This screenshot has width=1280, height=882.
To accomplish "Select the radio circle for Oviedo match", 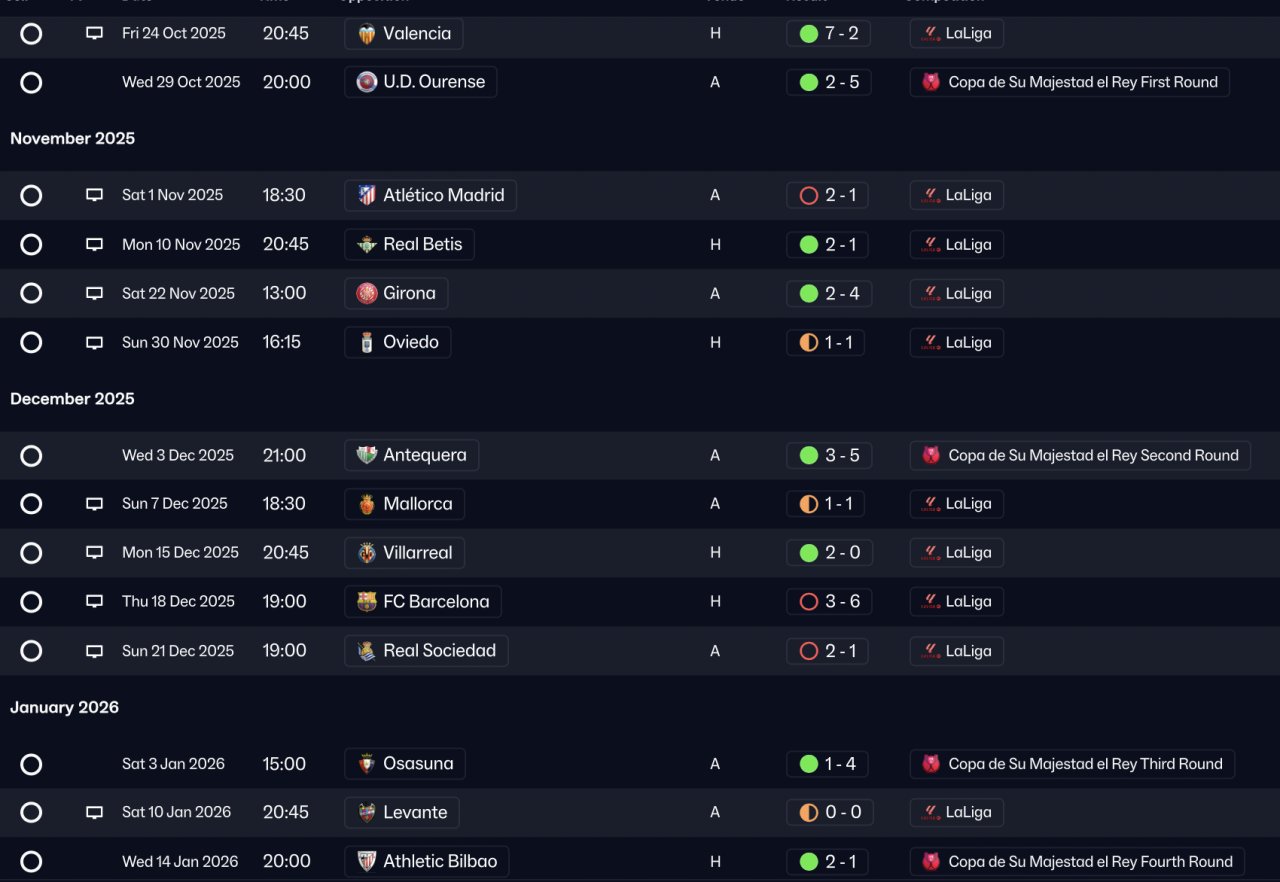I will click(x=31, y=342).
